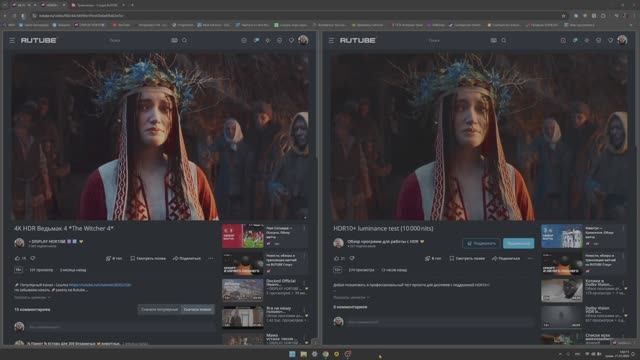This screenshot has width=640, height=360.
Task: Open three-dot more actions under Witcher 4 video
Action: tap(211, 258)
